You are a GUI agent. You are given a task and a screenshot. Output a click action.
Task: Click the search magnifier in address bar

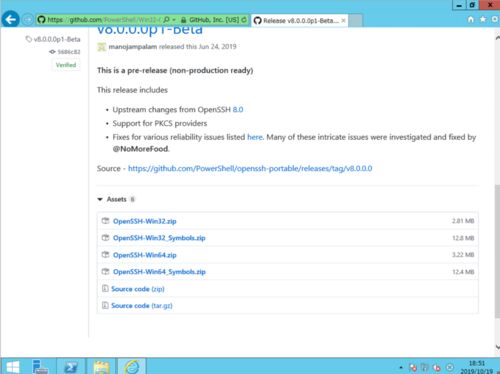click(166, 20)
